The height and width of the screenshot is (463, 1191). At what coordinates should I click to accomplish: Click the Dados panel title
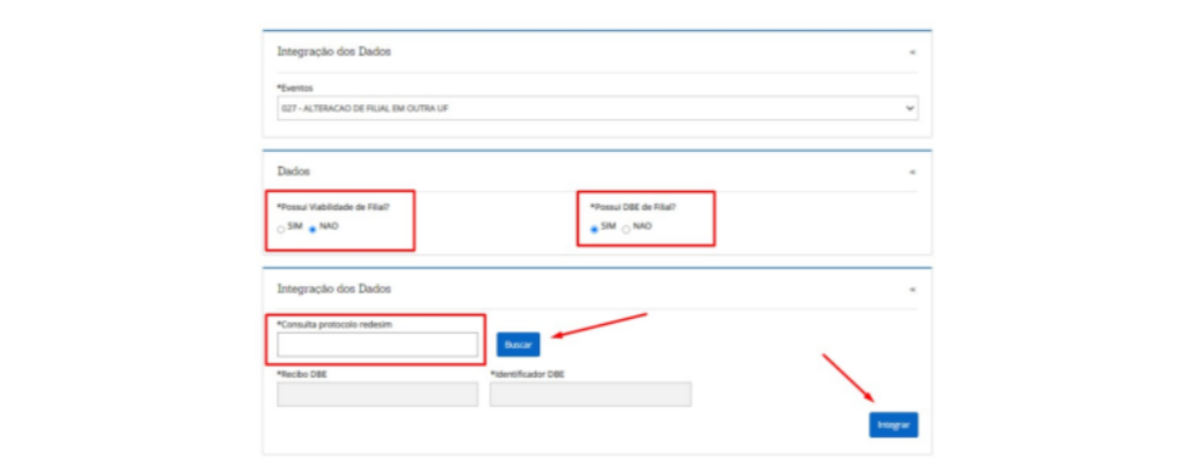point(293,172)
